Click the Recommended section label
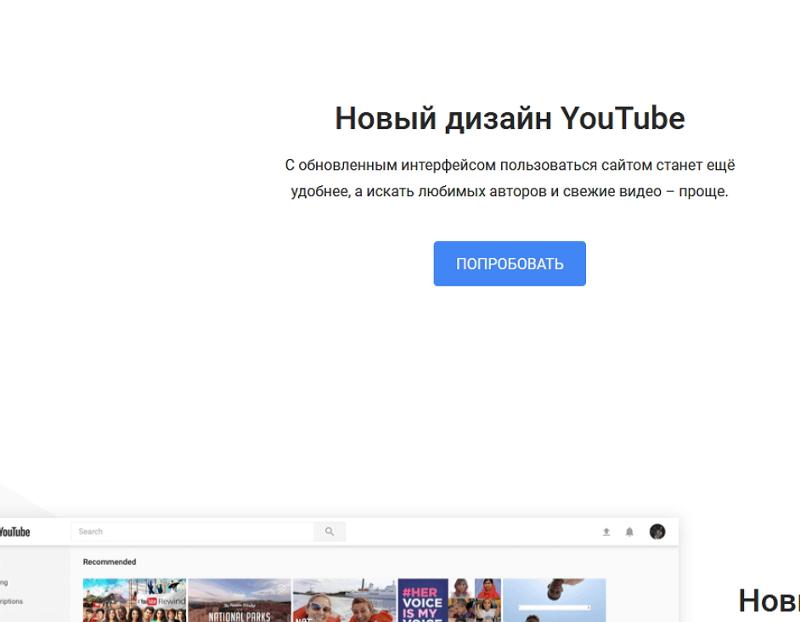This screenshot has height=622, width=800. [109, 562]
